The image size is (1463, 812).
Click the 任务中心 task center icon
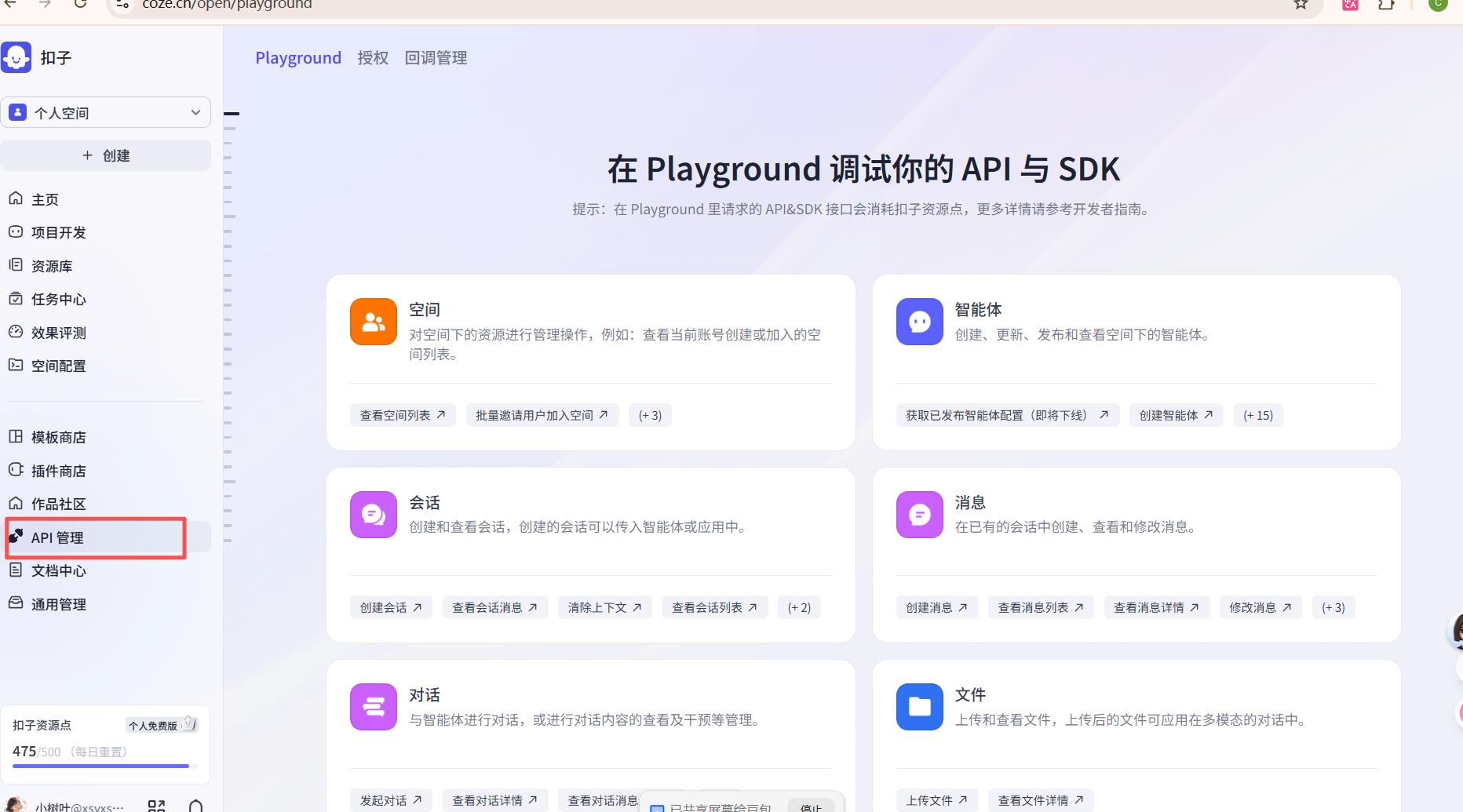[16, 299]
